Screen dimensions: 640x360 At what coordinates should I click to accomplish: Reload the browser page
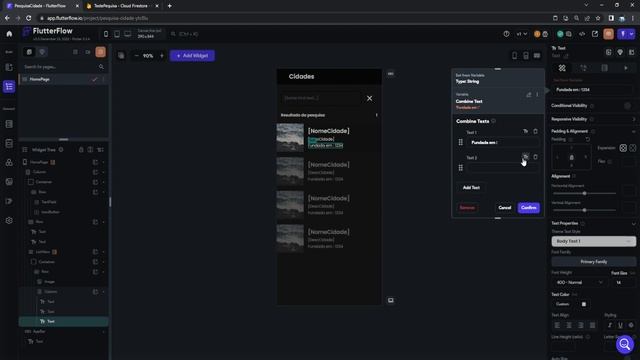pyautogui.click(x=29, y=18)
